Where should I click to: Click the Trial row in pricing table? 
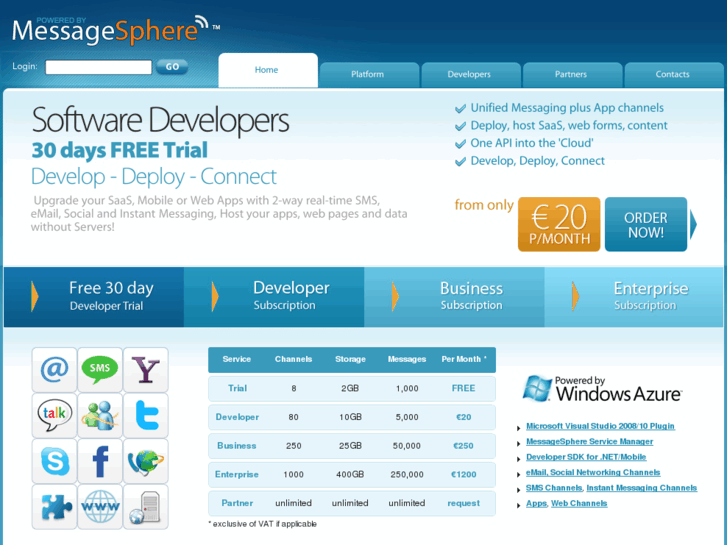tap(352, 389)
